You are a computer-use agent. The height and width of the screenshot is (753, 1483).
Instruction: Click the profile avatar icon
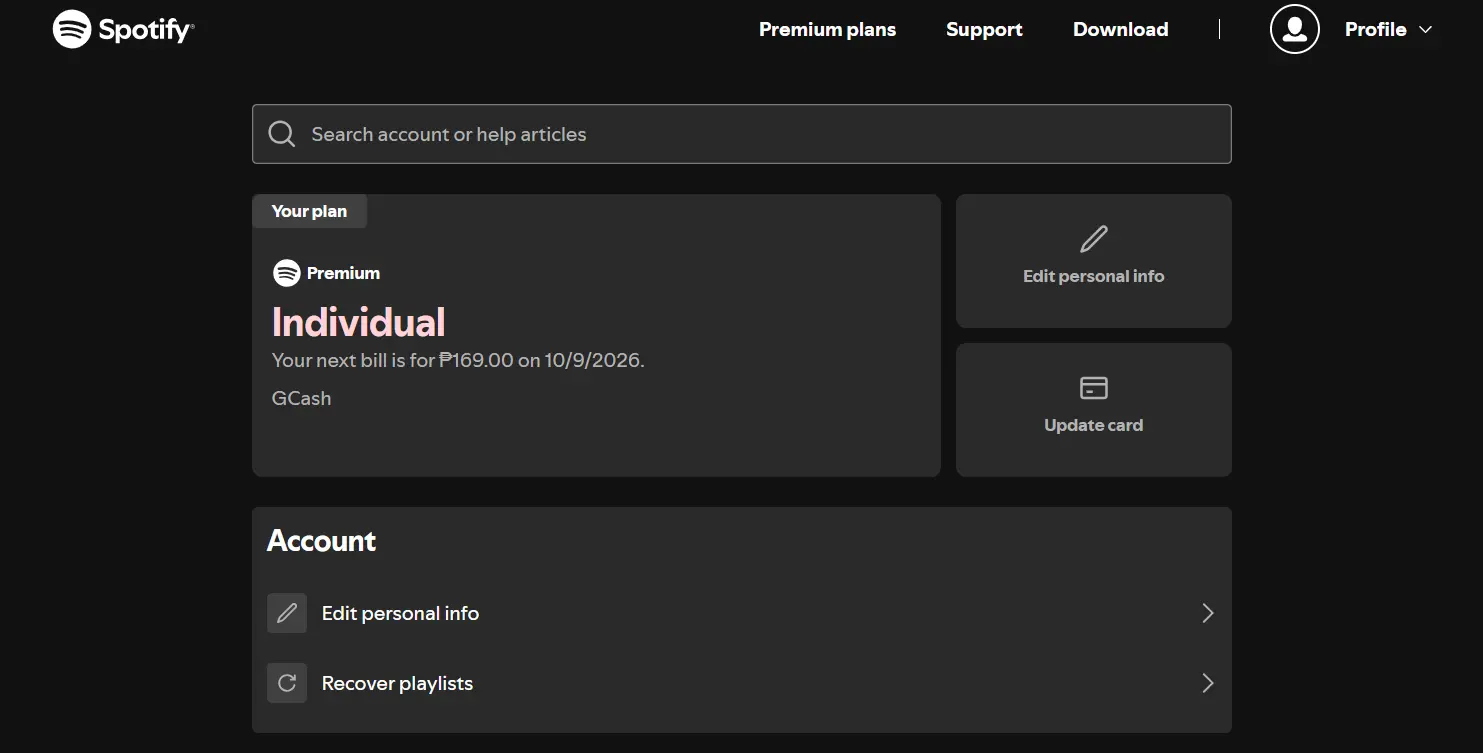click(x=1295, y=29)
